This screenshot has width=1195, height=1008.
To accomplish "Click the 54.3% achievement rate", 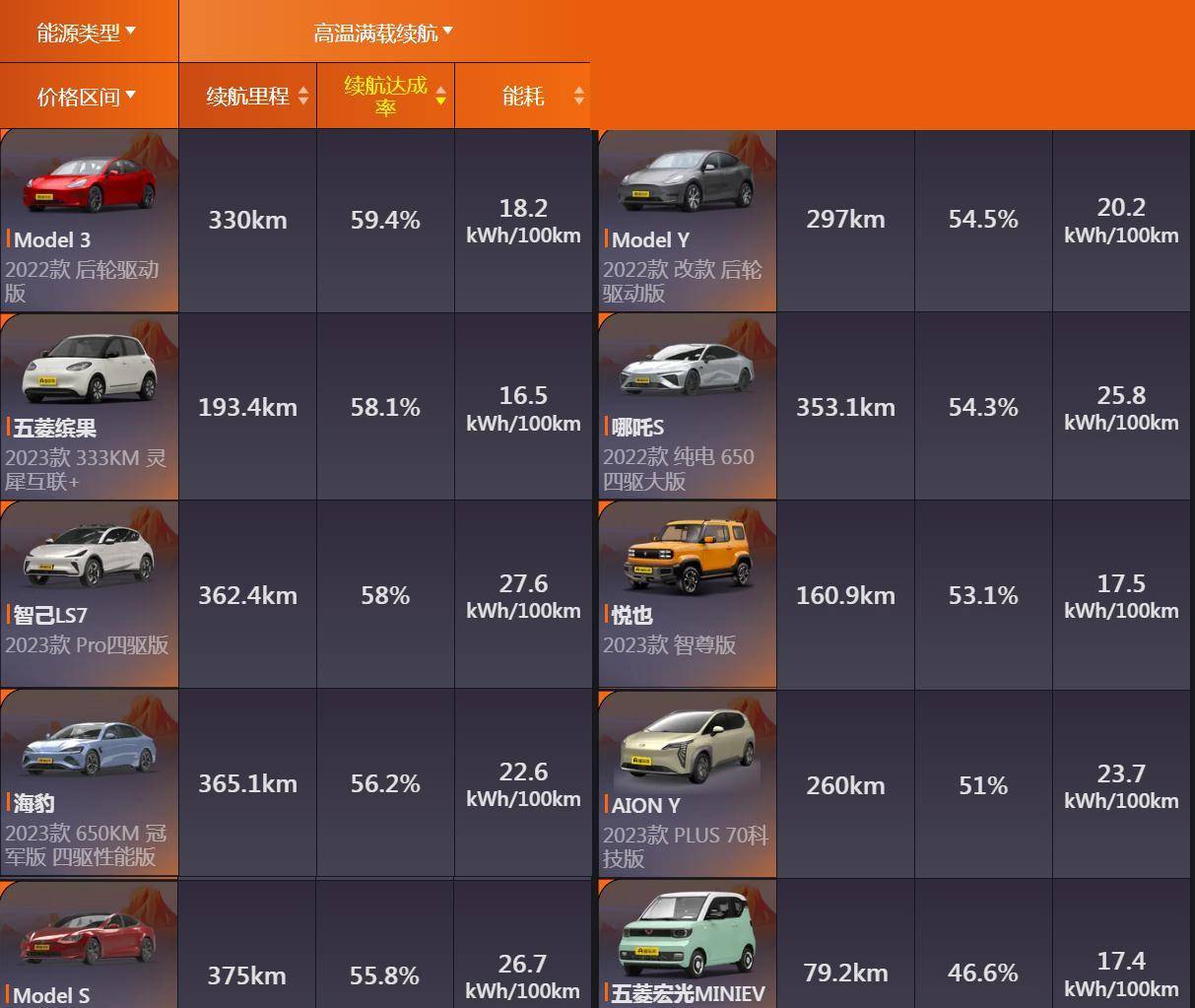I will tap(983, 407).
